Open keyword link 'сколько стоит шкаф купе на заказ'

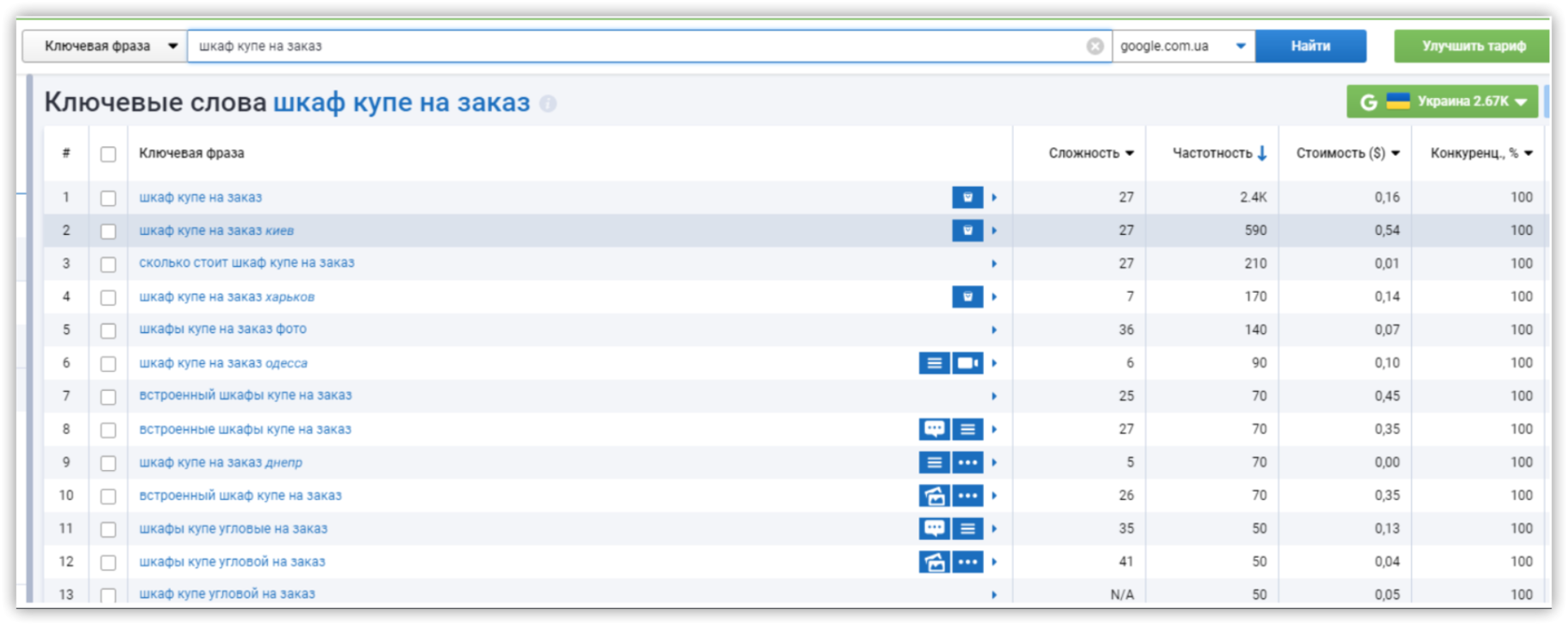pyautogui.click(x=246, y=263)
